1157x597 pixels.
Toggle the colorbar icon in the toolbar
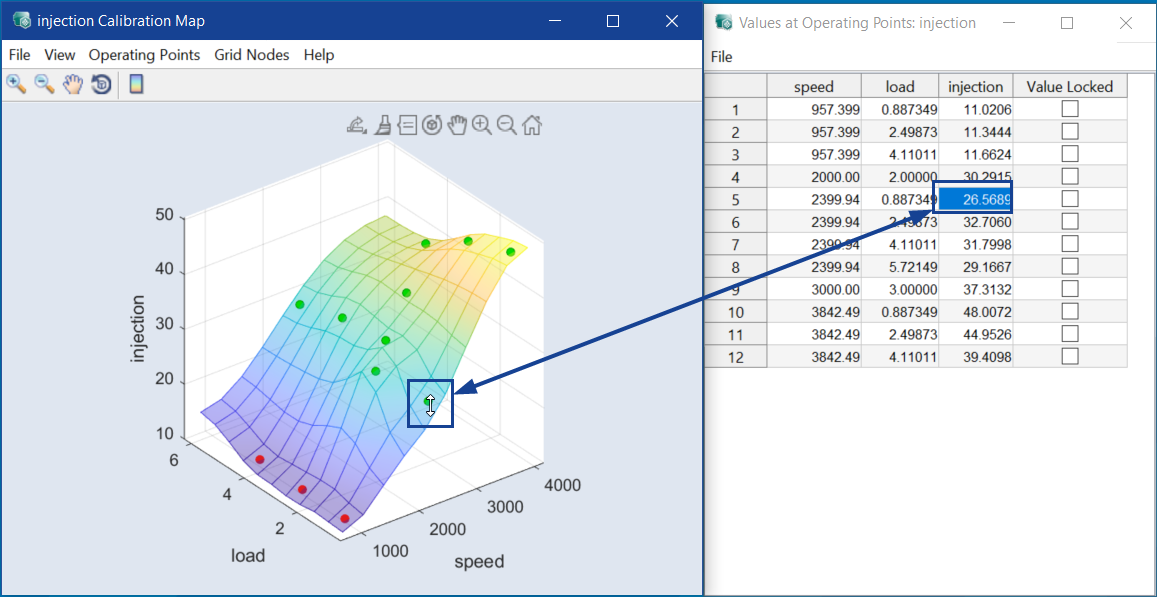click(136, 85)
